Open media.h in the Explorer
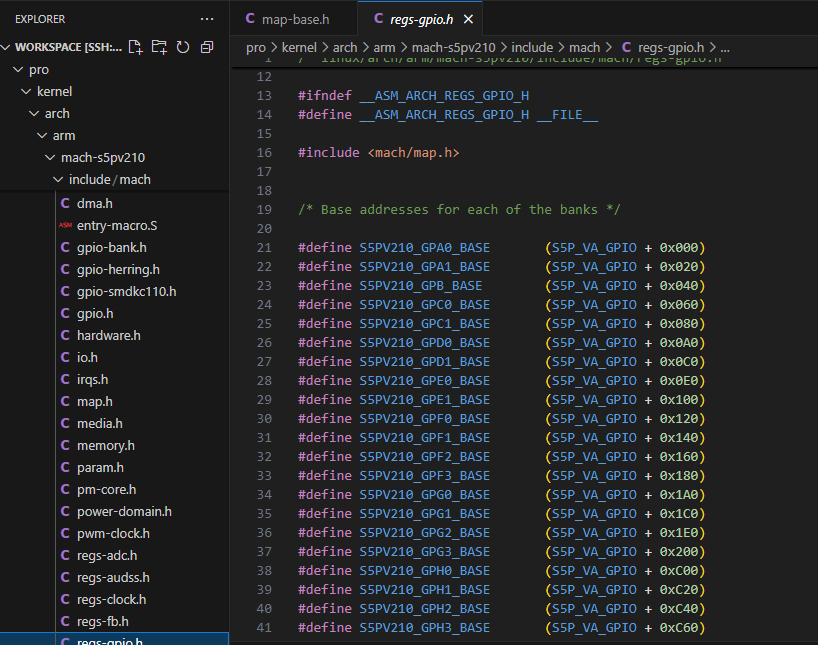The width and height of the screenshot is (818, 645). pos(100,423)
